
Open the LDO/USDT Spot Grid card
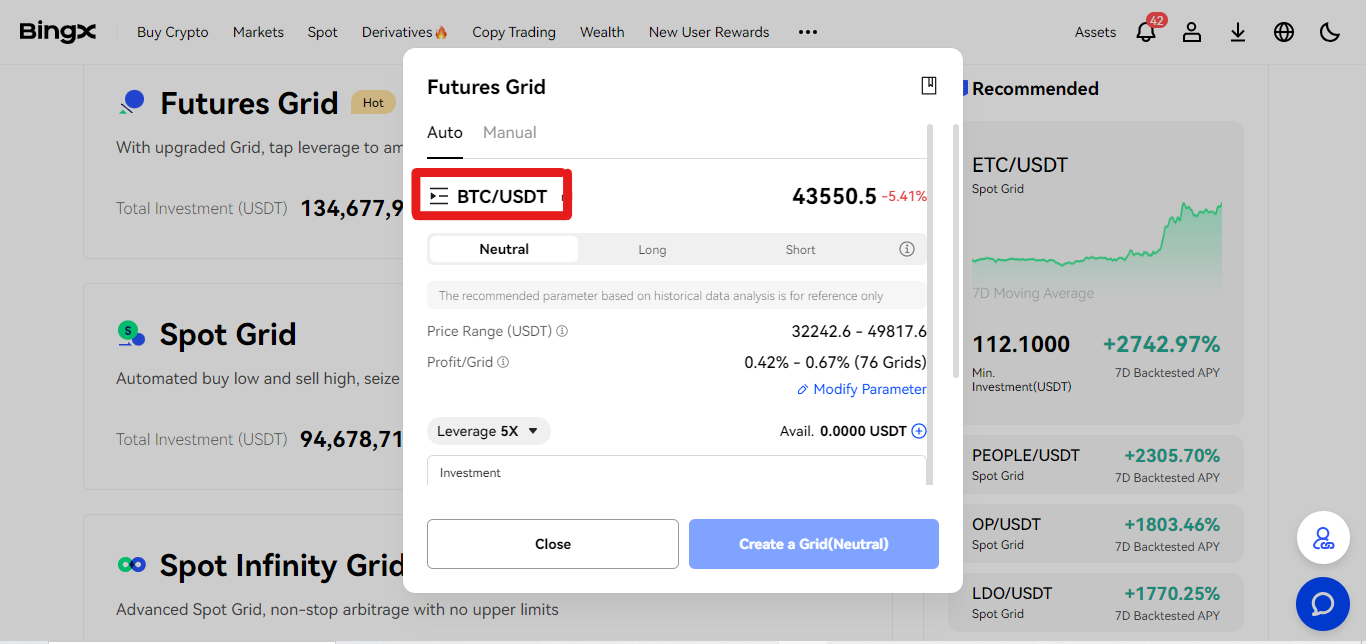pyautogui.click(x=1096, y=603)
